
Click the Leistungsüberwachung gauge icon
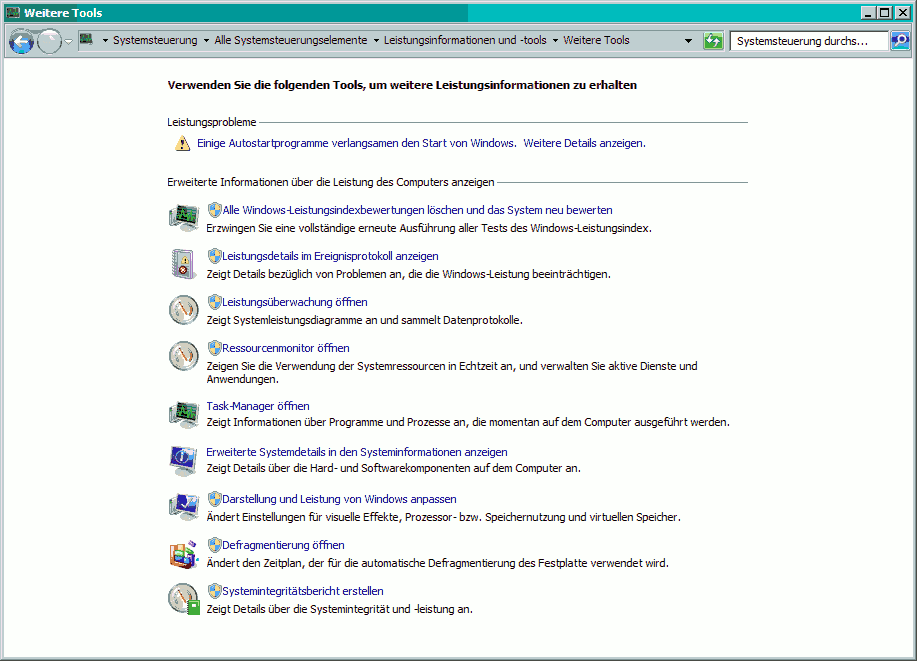click(x=184, y=309)
